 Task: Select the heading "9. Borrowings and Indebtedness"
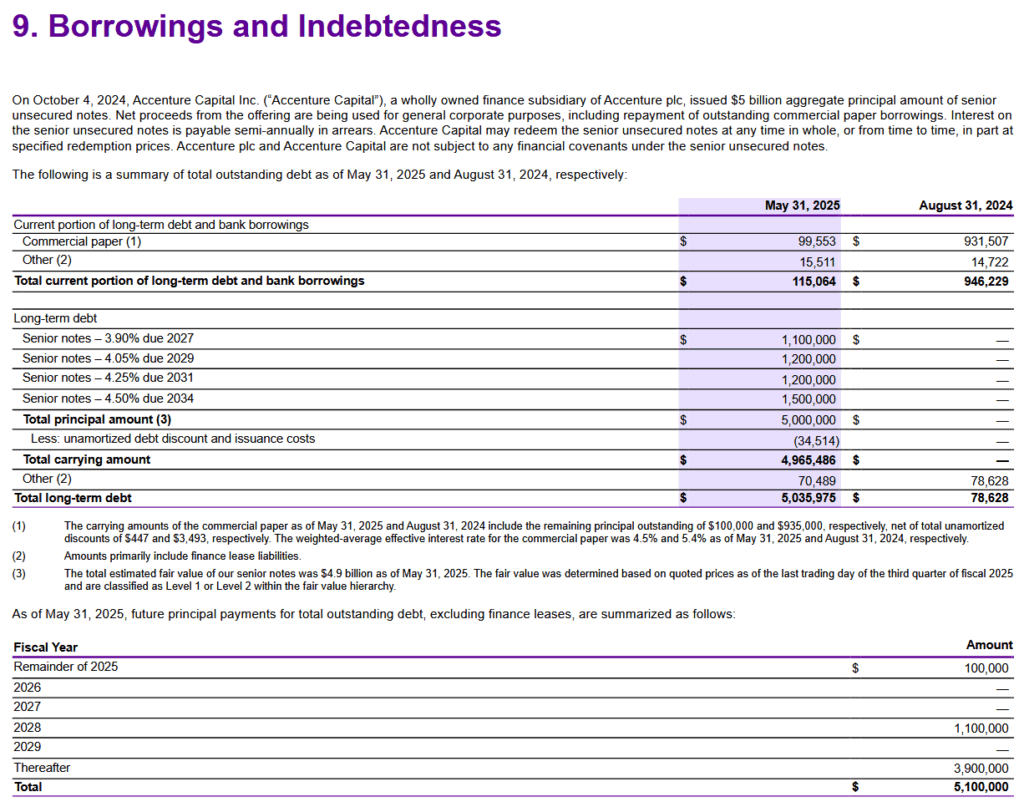click(257, 27)
